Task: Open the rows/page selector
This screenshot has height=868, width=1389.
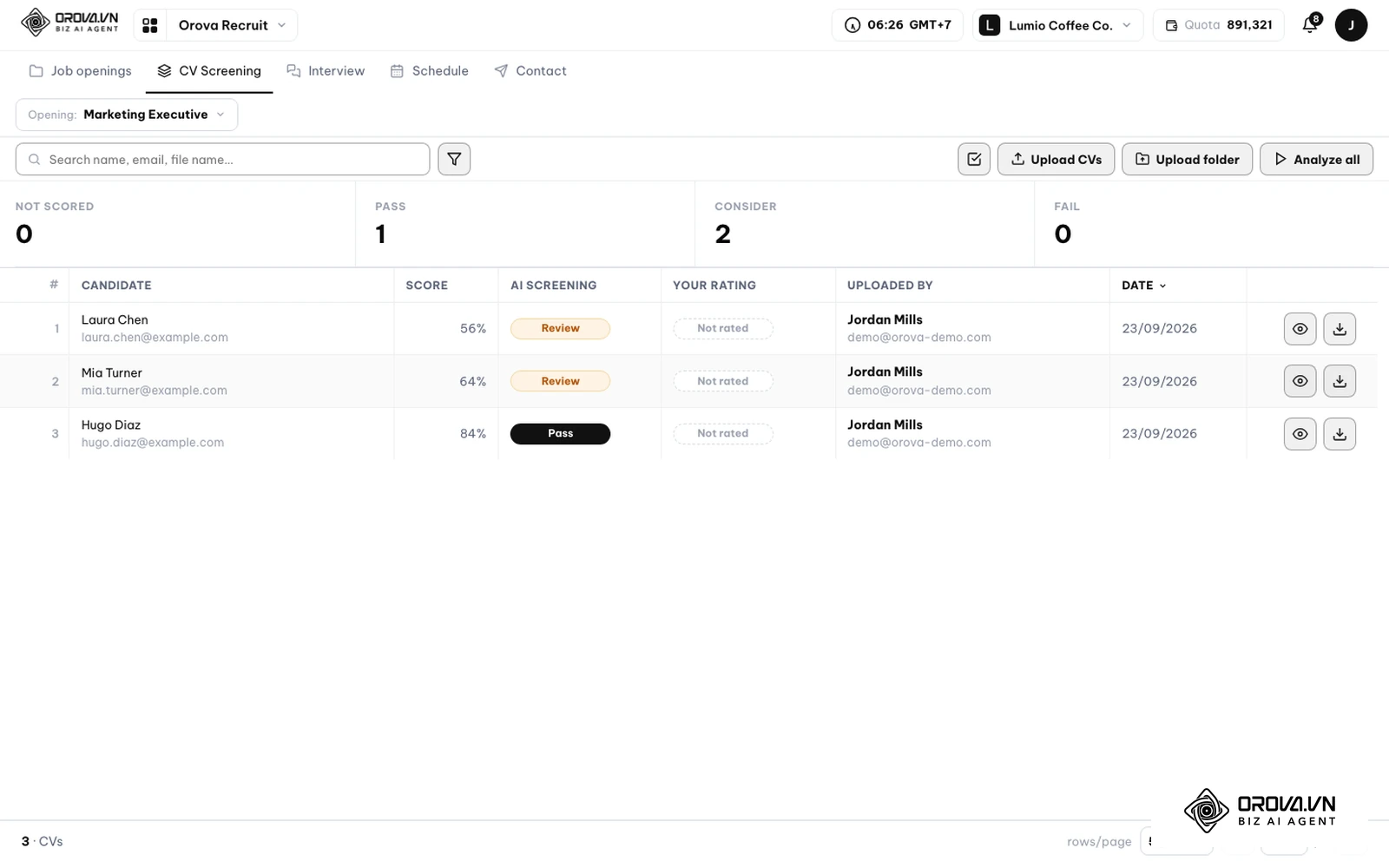Action: click(1175, 841)
